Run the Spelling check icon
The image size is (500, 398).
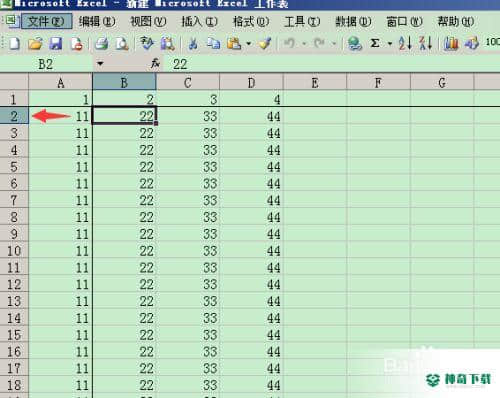click(x=147, y=44)
